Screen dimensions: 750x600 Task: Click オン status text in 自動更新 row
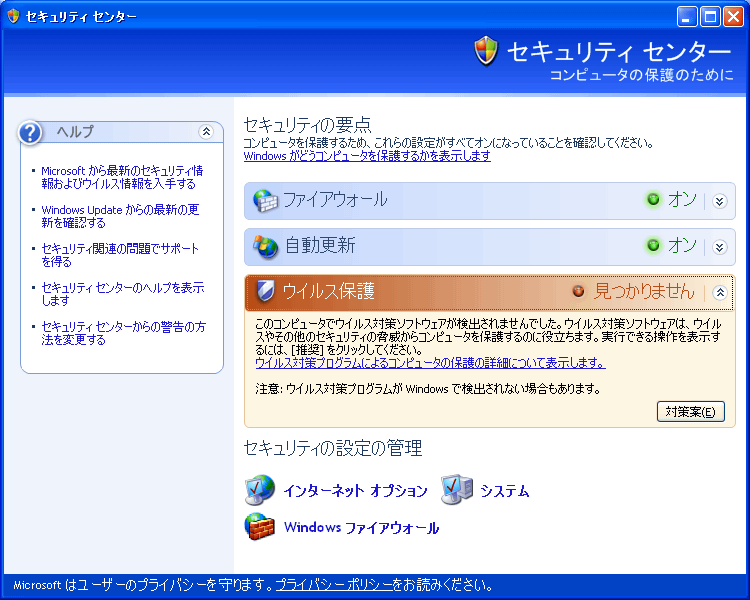(682, 245)
